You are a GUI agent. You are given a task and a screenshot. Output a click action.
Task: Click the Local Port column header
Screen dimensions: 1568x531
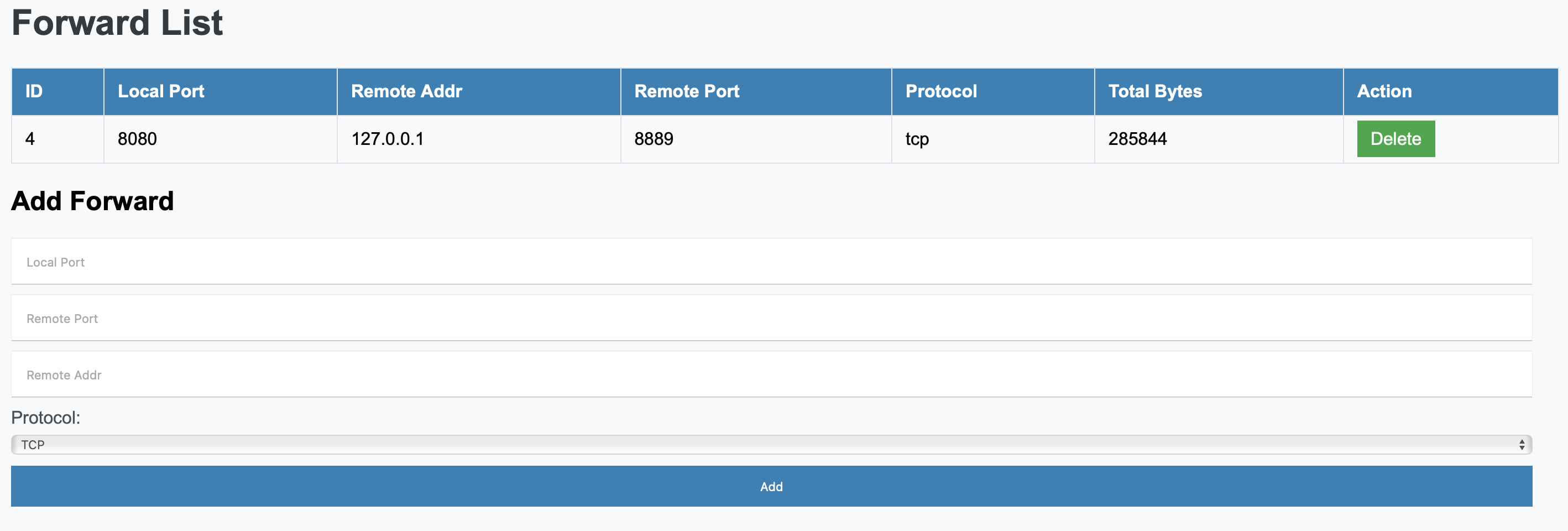221,91
